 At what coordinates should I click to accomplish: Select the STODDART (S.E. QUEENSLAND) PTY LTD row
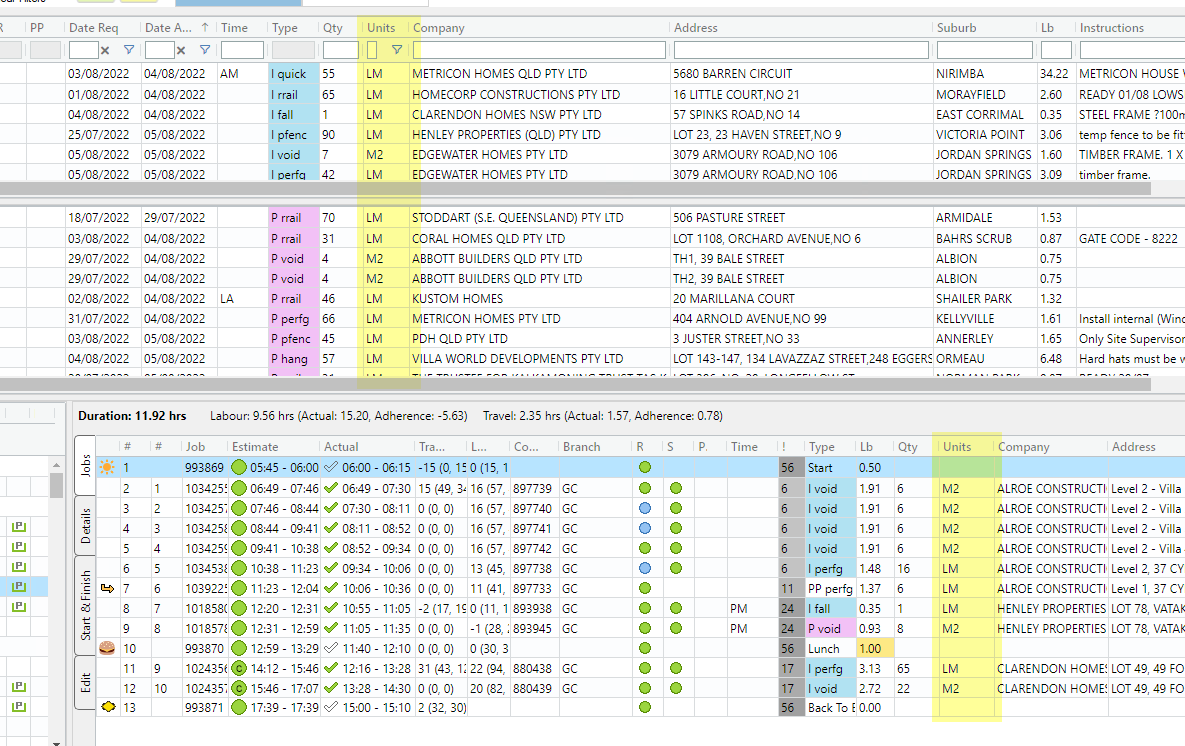(592, 218)
